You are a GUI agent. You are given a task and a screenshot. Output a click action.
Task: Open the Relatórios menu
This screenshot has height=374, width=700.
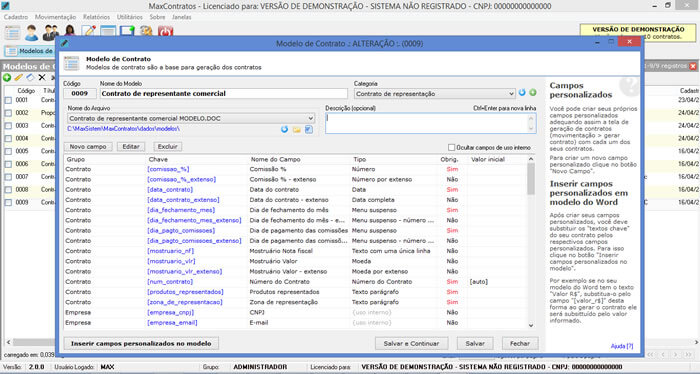point(96,17)
